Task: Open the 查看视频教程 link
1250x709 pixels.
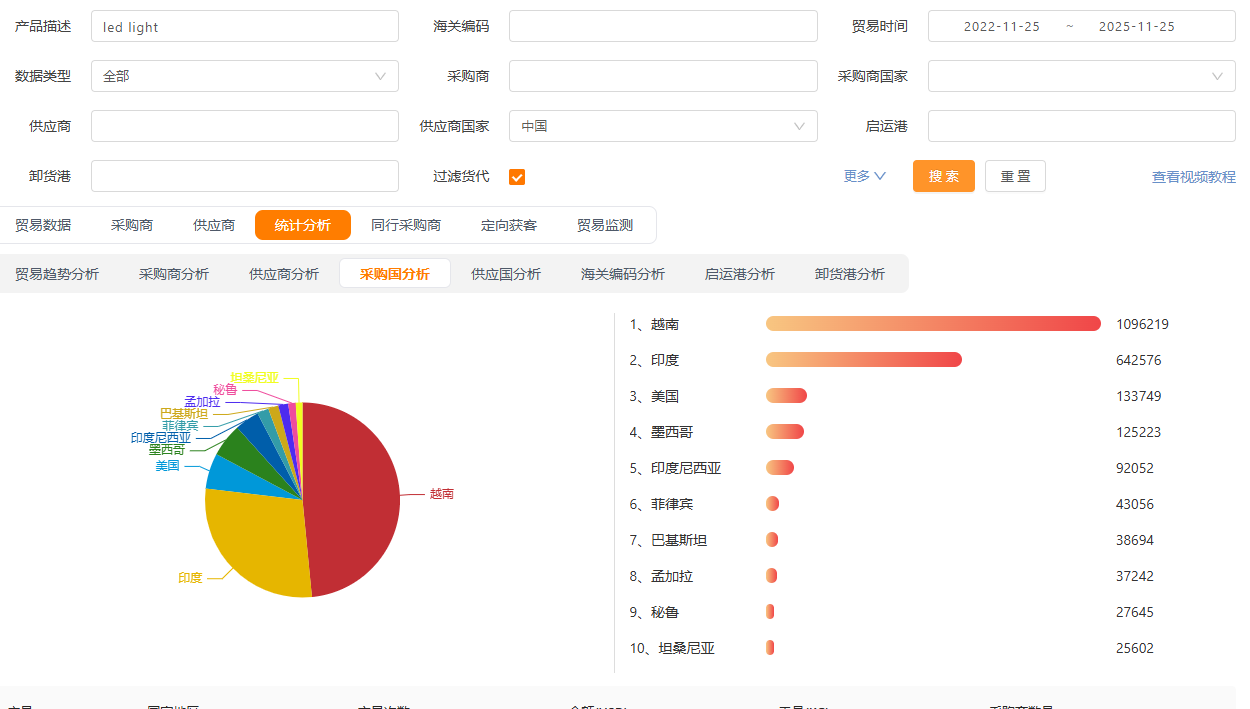Action: [x=1194, y=177]
